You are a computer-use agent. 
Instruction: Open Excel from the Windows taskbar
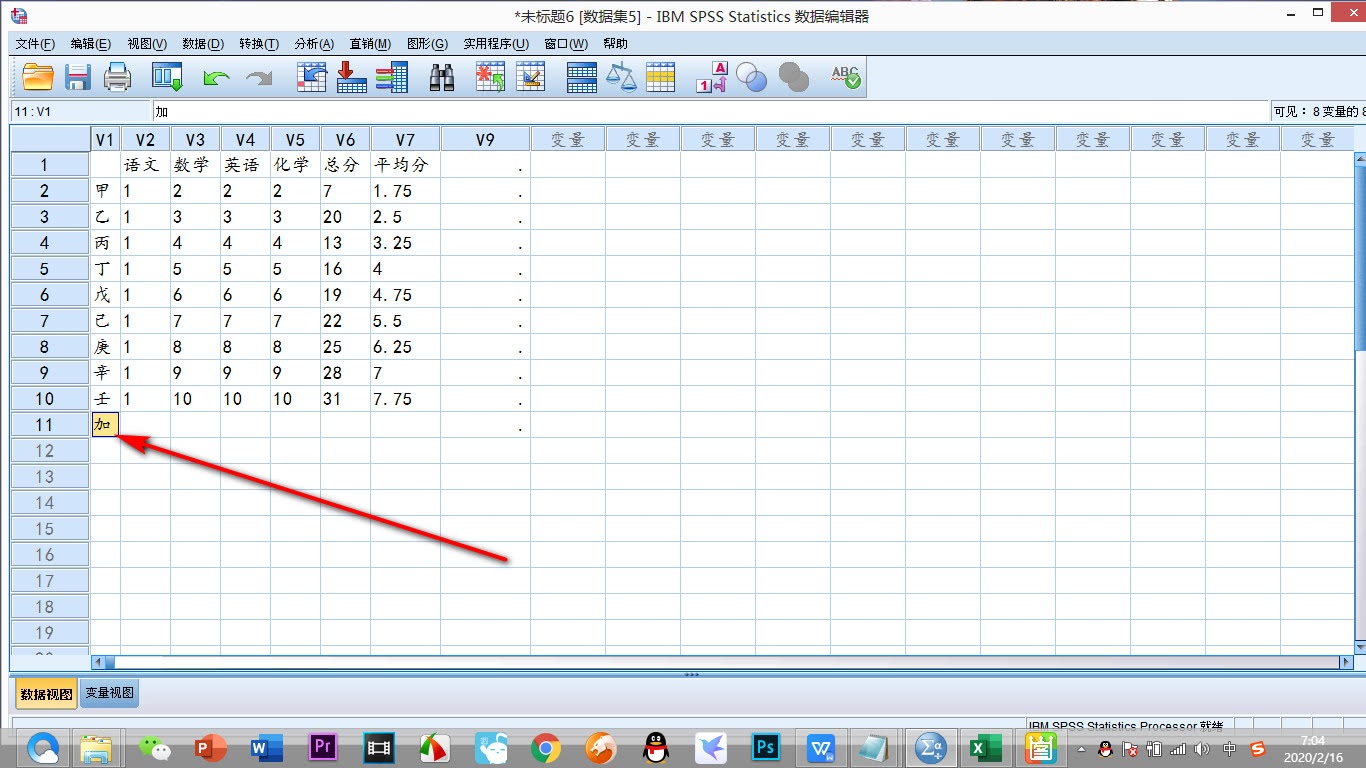pos(980,747)
